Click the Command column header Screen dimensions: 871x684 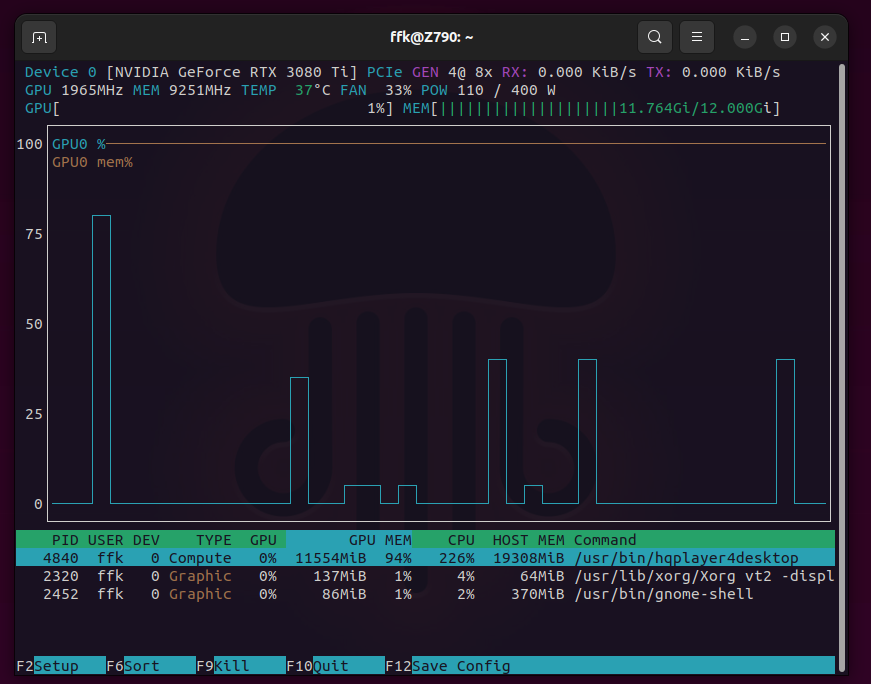(x=605, y=540)
